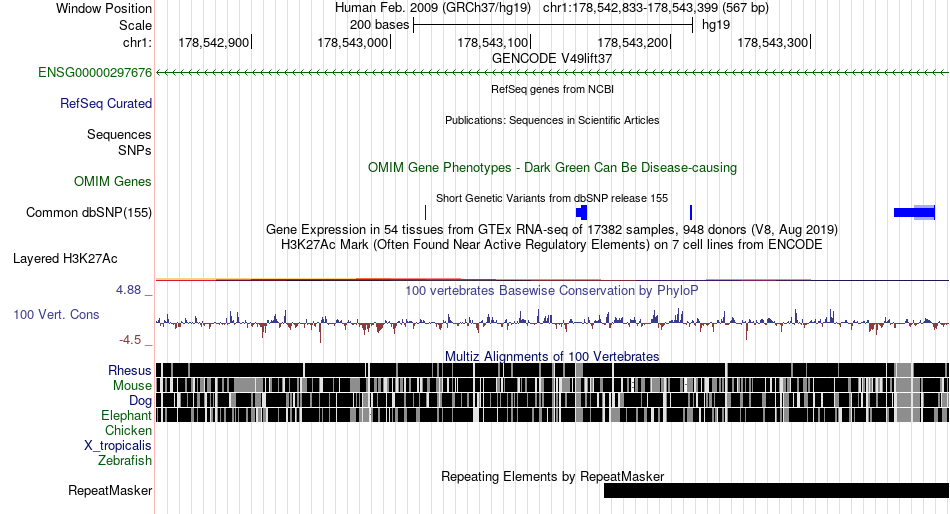Click Repeating Elements by RepeatMasker title
The image size is (950, 514).
click(553, 476)
